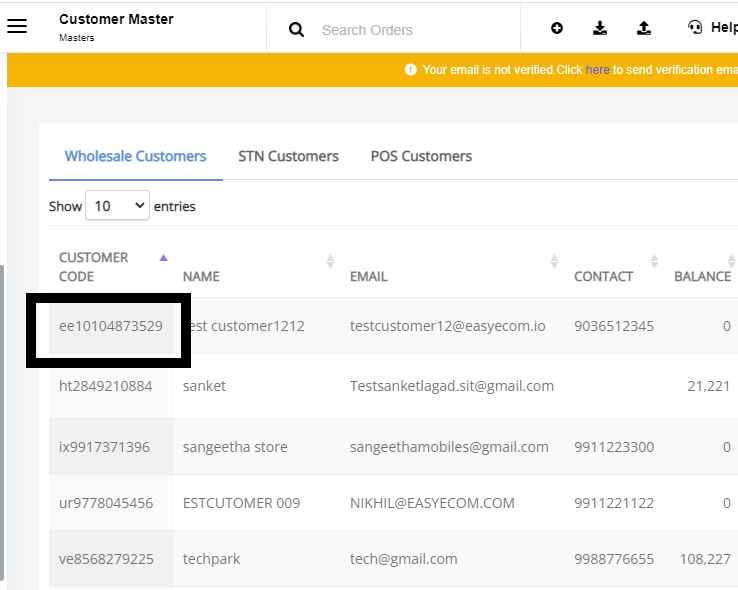Select the Wholesale Customers tab
The width and height of the screenshot is (738, 590).
pos(136,156)
